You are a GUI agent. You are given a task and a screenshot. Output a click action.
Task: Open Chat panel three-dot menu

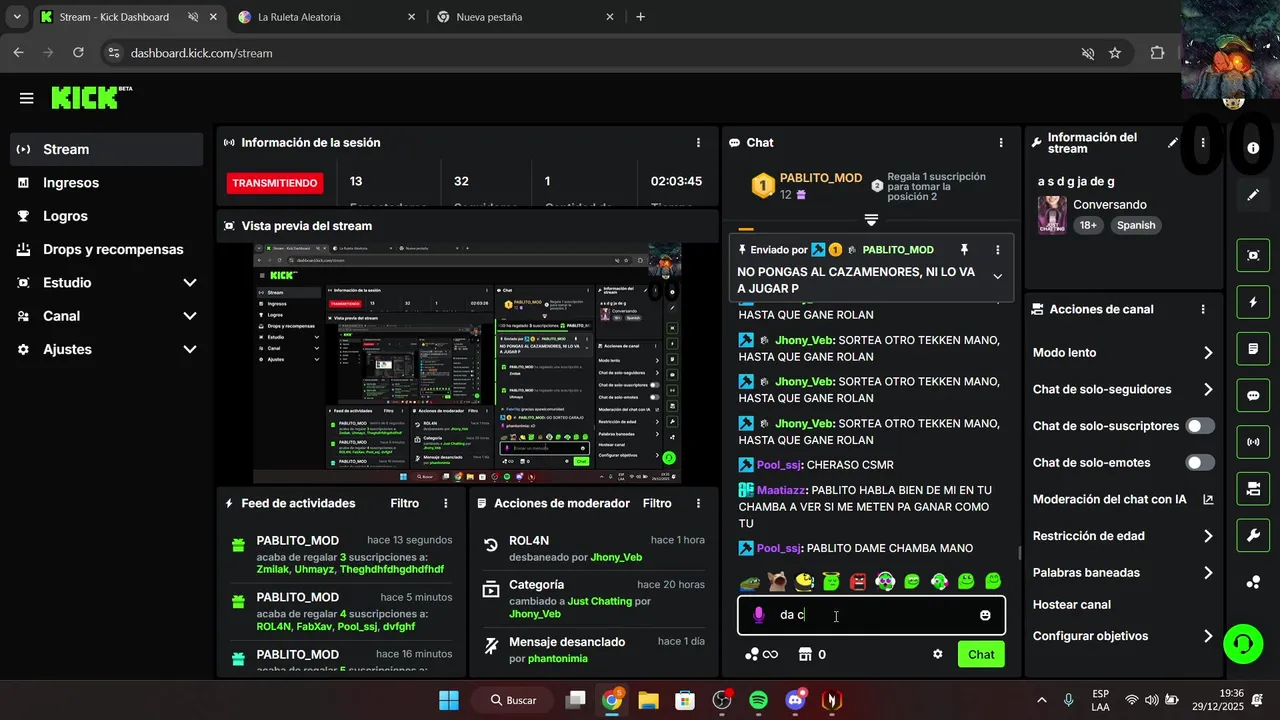click(1001, 143)
